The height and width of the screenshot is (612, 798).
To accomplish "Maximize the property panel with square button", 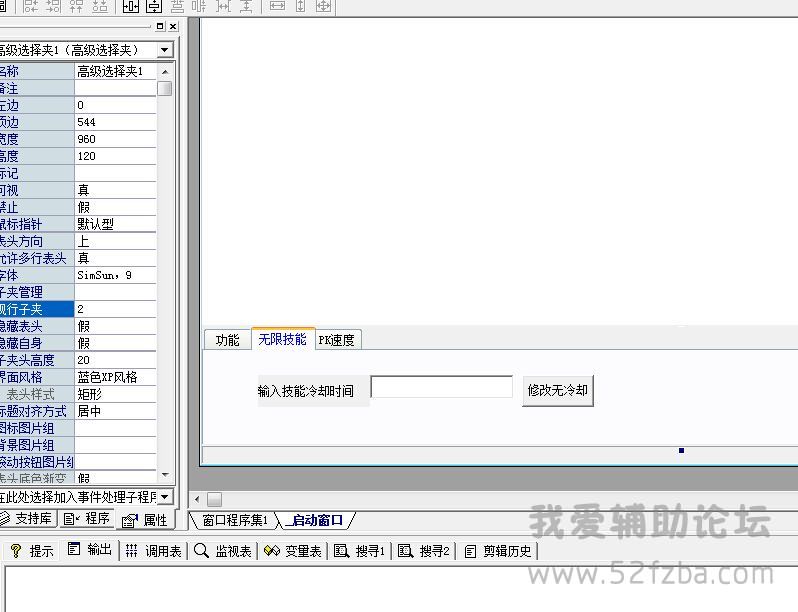I will tap(160, 26).
